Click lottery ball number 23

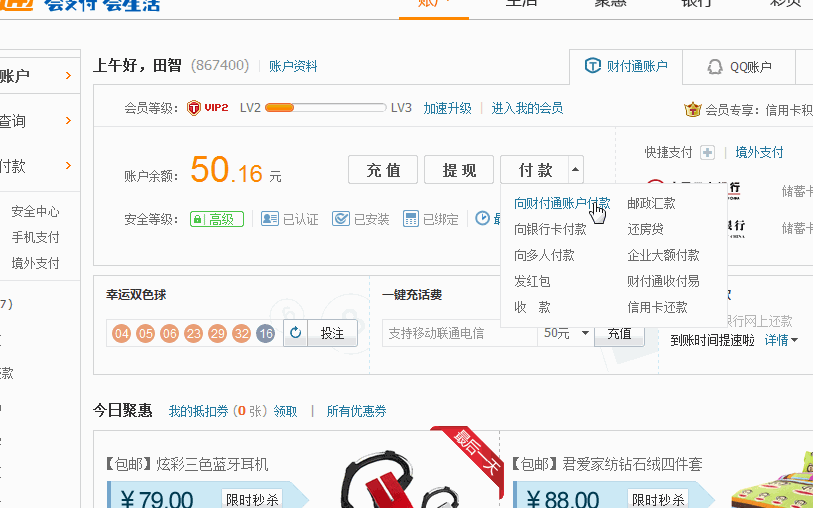[193, 333]
